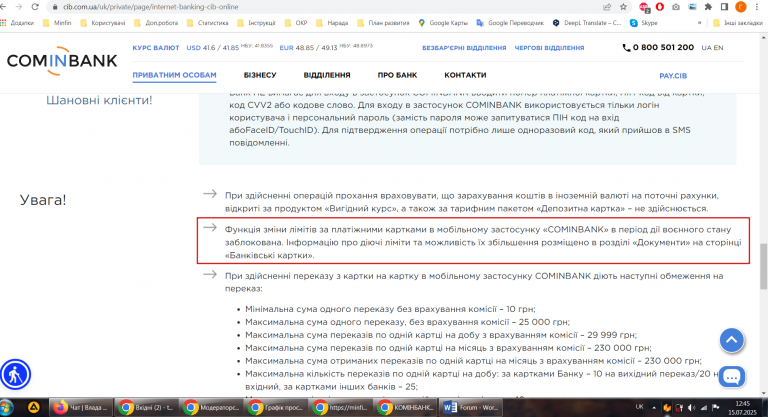
Task: Click the page vertical scrollbar thumb
Action: (x=764, y=266)
